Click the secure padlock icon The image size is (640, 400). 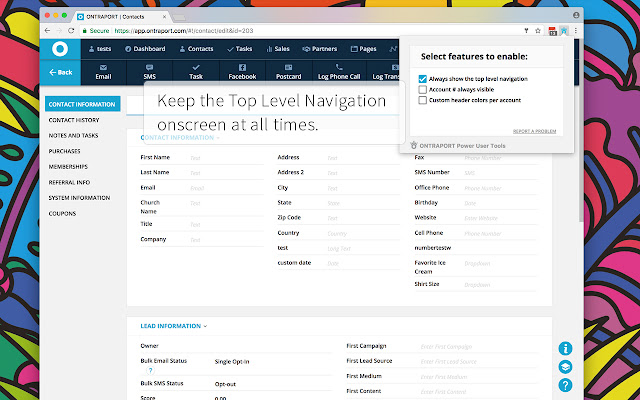(84, 31)
